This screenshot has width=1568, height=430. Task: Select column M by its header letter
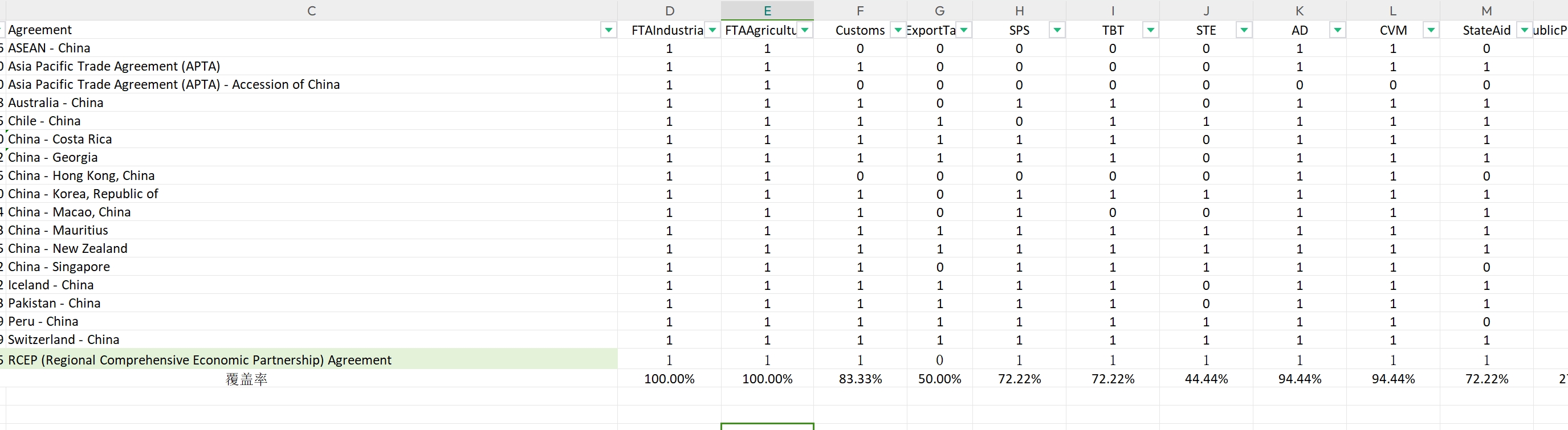tap(1486, 10)
